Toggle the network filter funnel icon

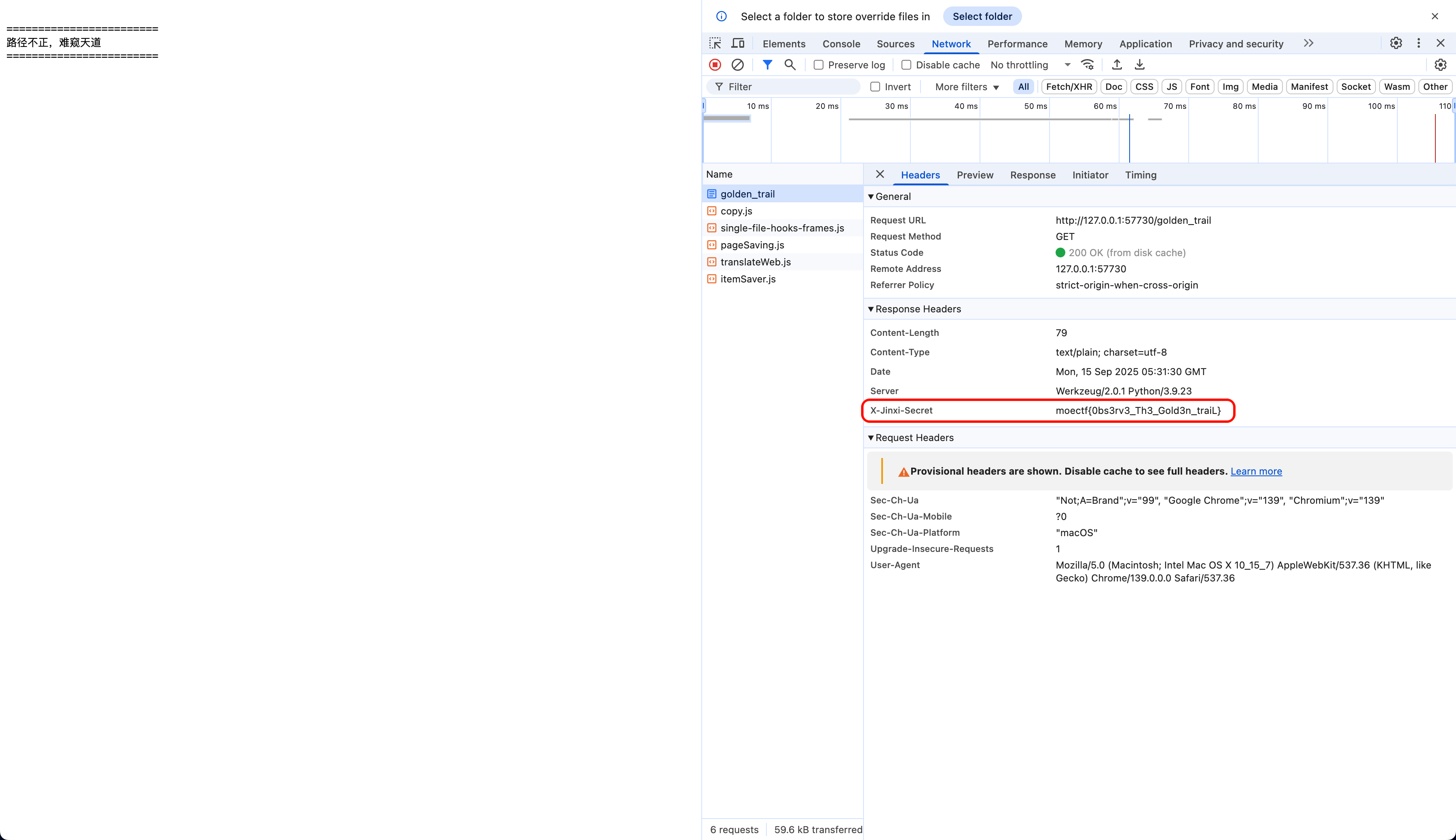[x=767, y=65]
